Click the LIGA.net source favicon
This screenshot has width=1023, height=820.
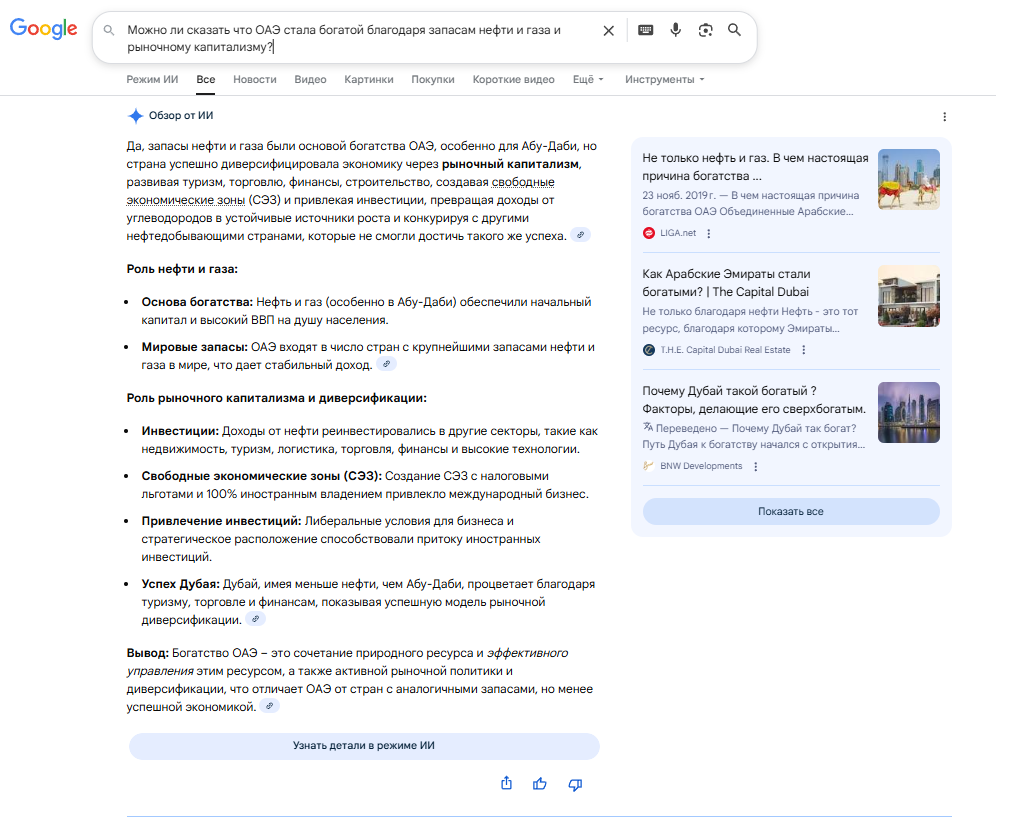[649, 233]
